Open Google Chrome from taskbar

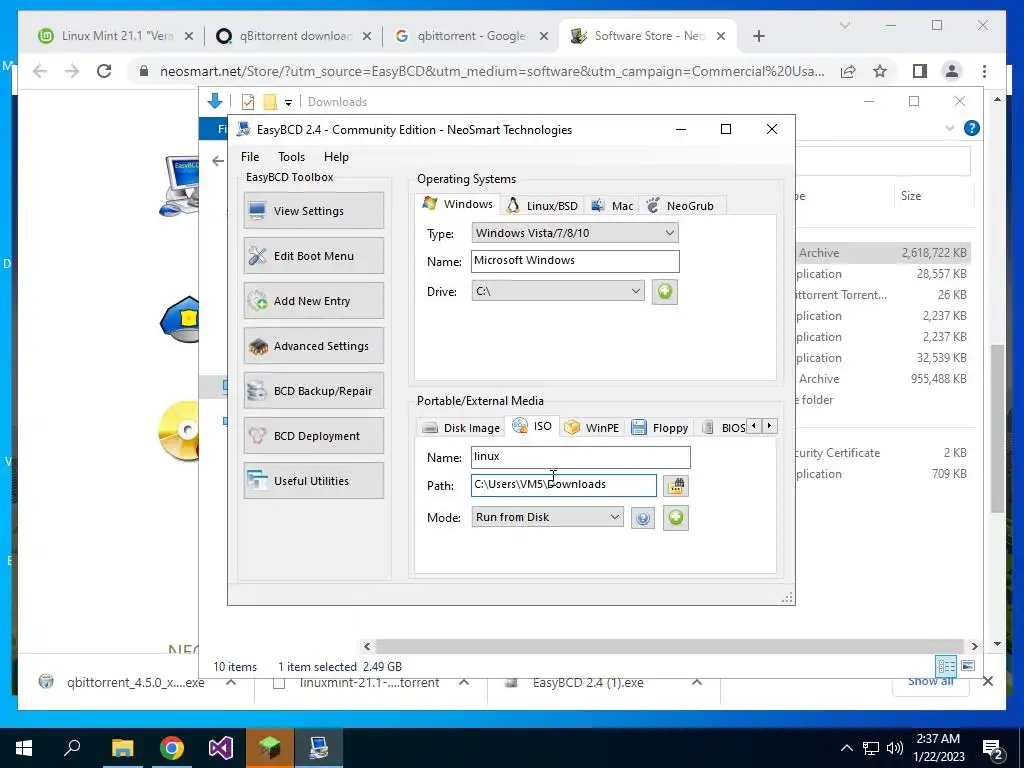click(x=172, y=748)
